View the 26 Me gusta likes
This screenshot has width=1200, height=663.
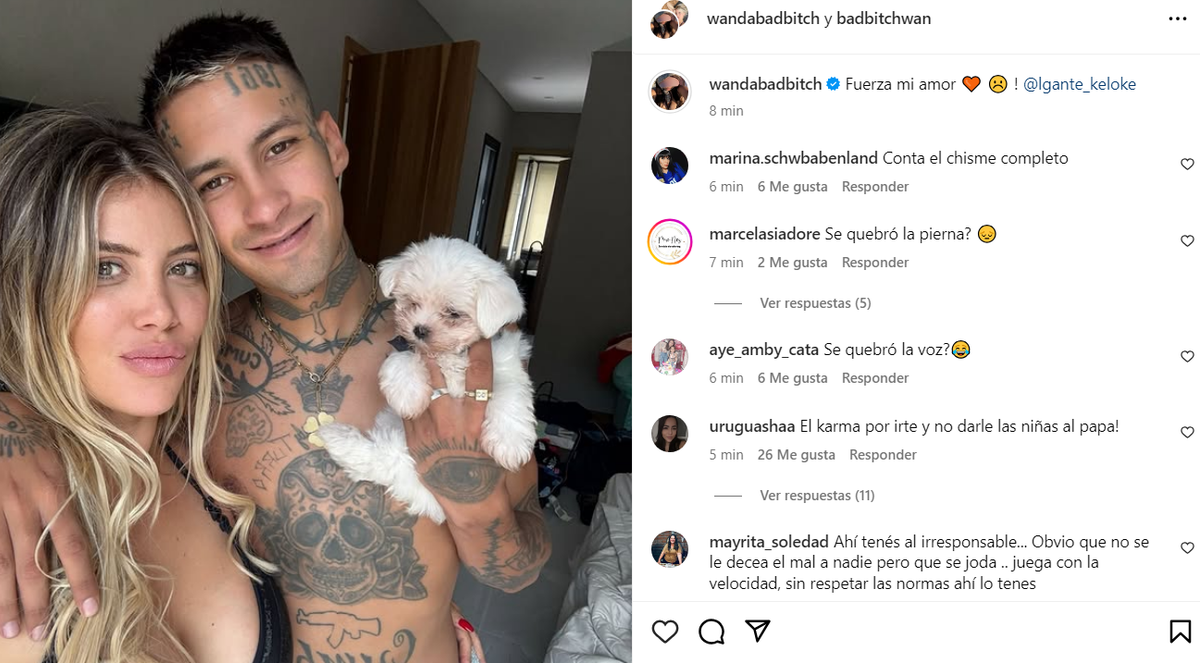click(x=796, y=455)
